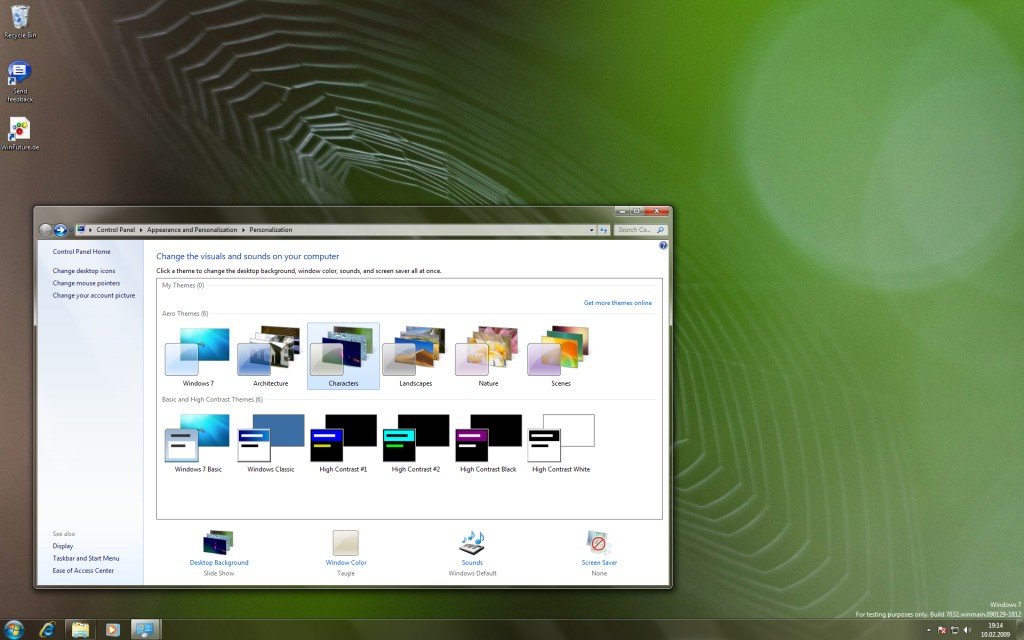The width and height of the screenshot is (1024, 640).
Task: Click the back navigation arrow button
Action: (x=45, y=230)
